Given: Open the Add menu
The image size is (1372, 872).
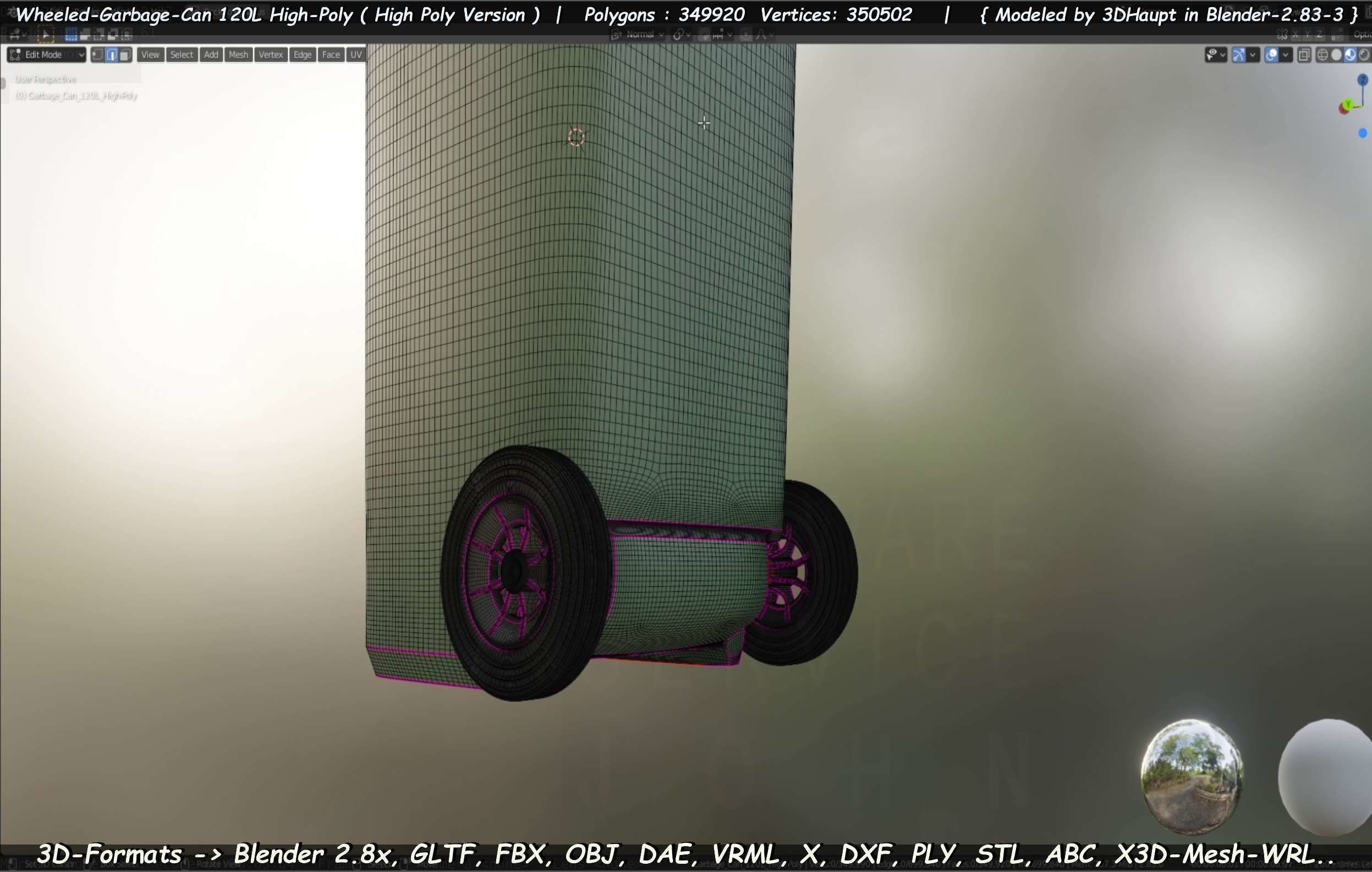Looking at the screenshot, I should pyautogui.click(x=211, y=54).
